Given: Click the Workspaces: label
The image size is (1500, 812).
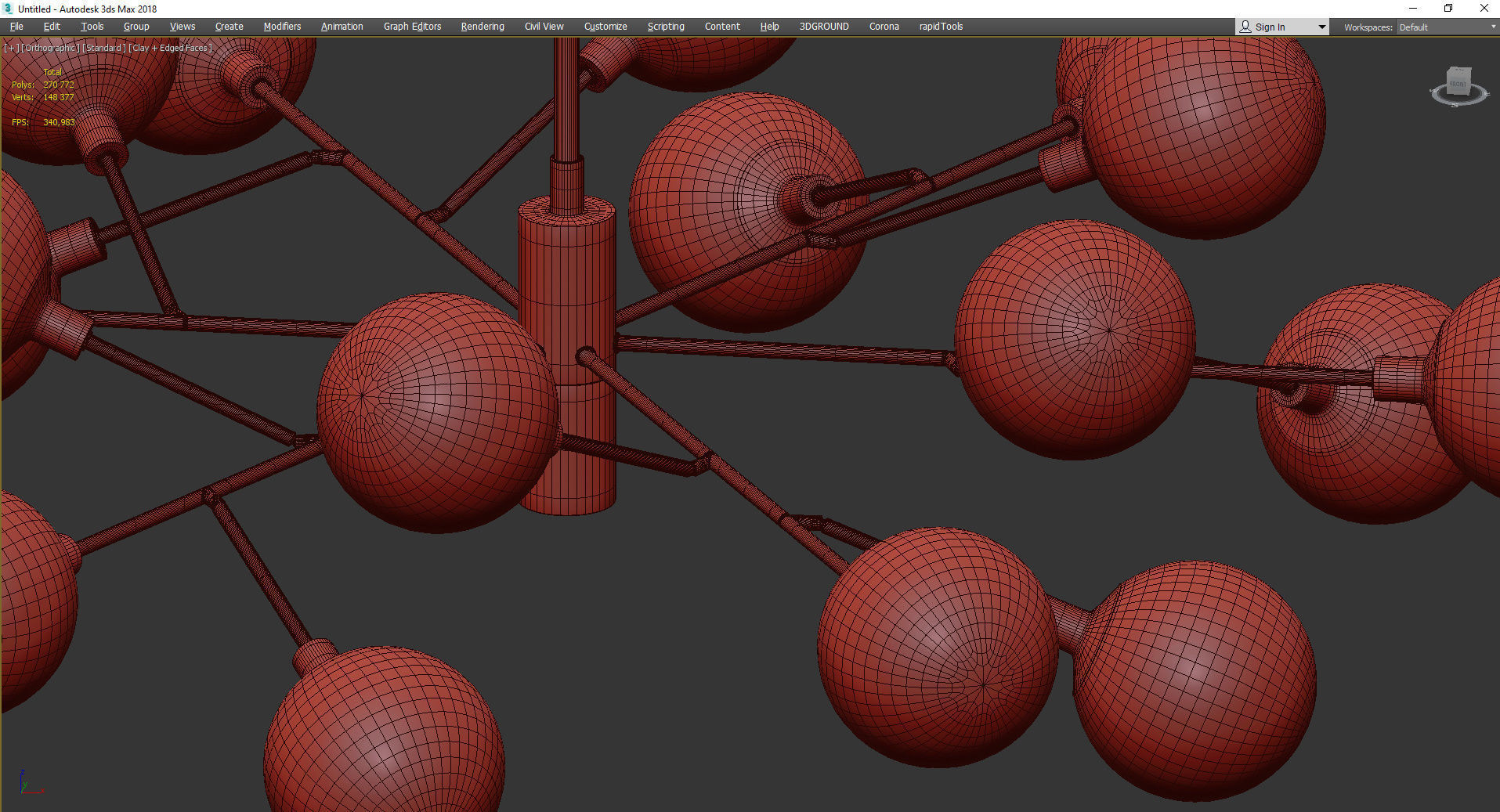Looking at the screenshot, I should tap(1368, 27).
